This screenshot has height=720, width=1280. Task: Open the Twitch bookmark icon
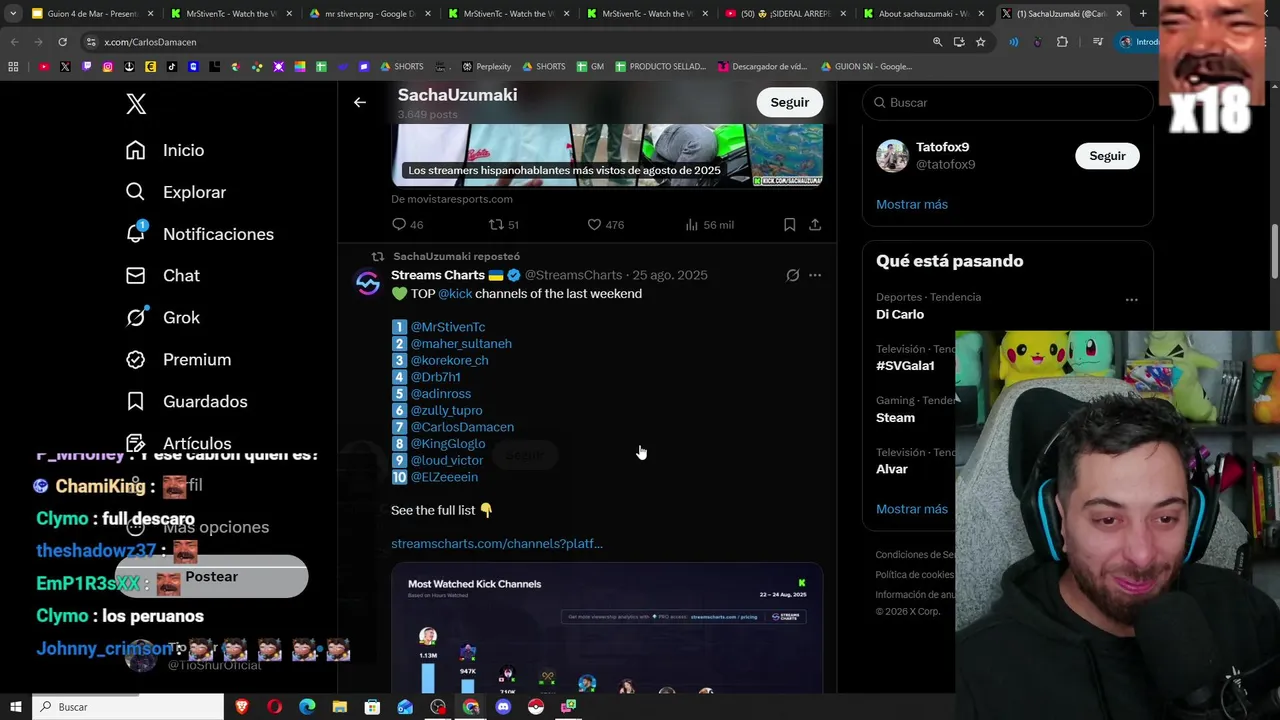pyautogui.click(x=87, y=67)
